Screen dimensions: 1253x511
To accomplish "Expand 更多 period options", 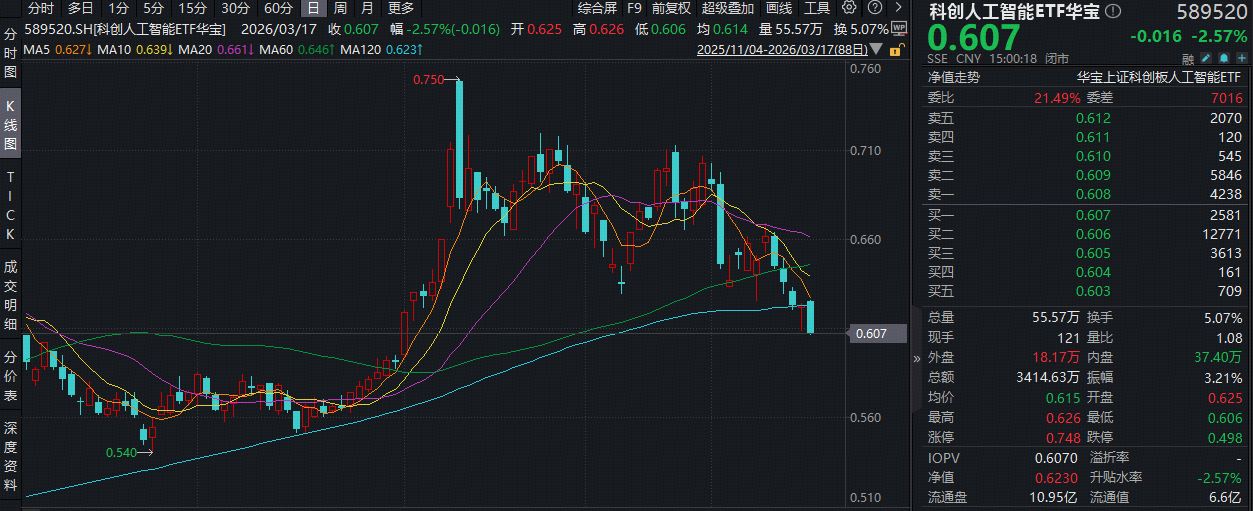I will coord(400,8).
